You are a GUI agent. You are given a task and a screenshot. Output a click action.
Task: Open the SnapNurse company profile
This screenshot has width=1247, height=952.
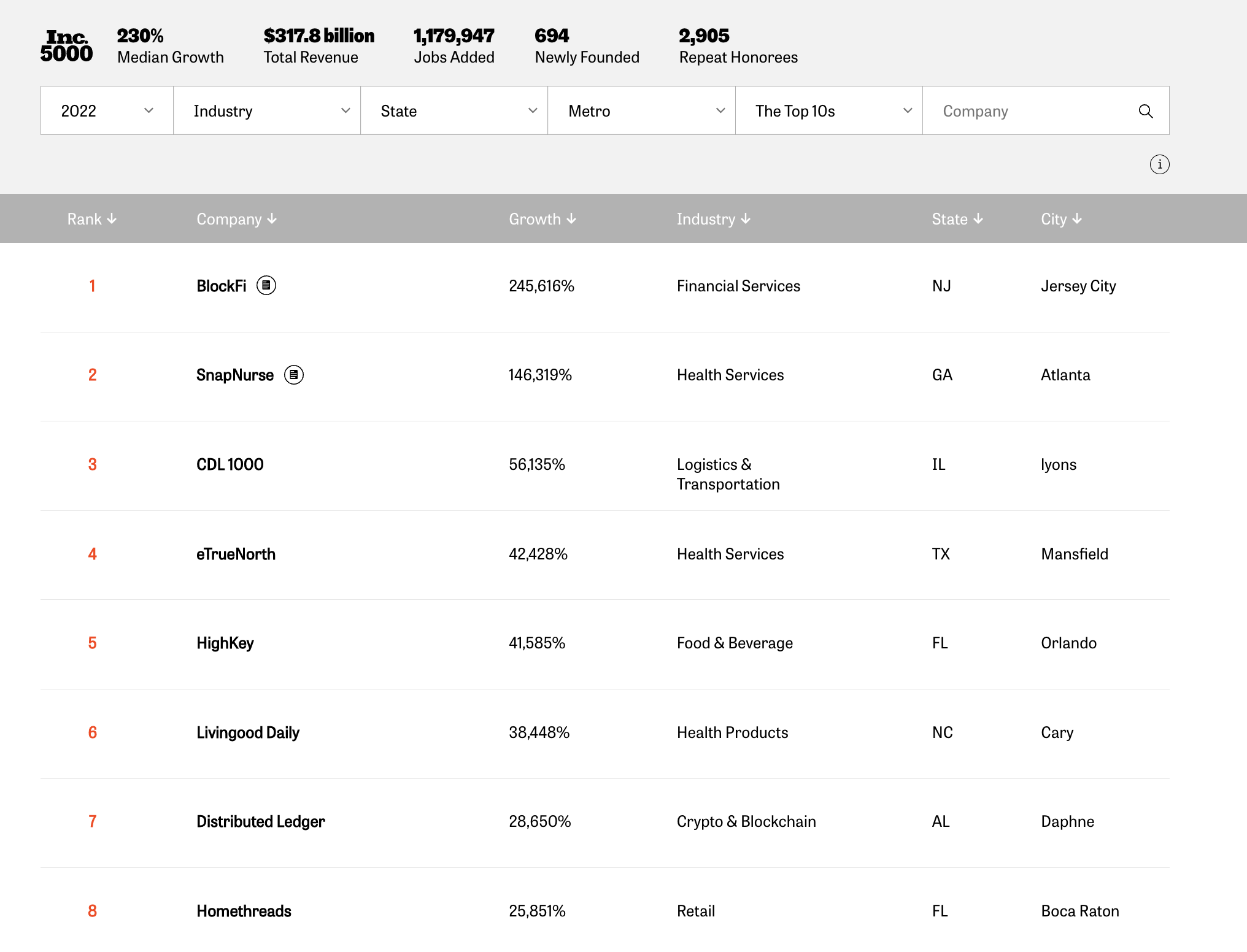[x=235, y=375]
